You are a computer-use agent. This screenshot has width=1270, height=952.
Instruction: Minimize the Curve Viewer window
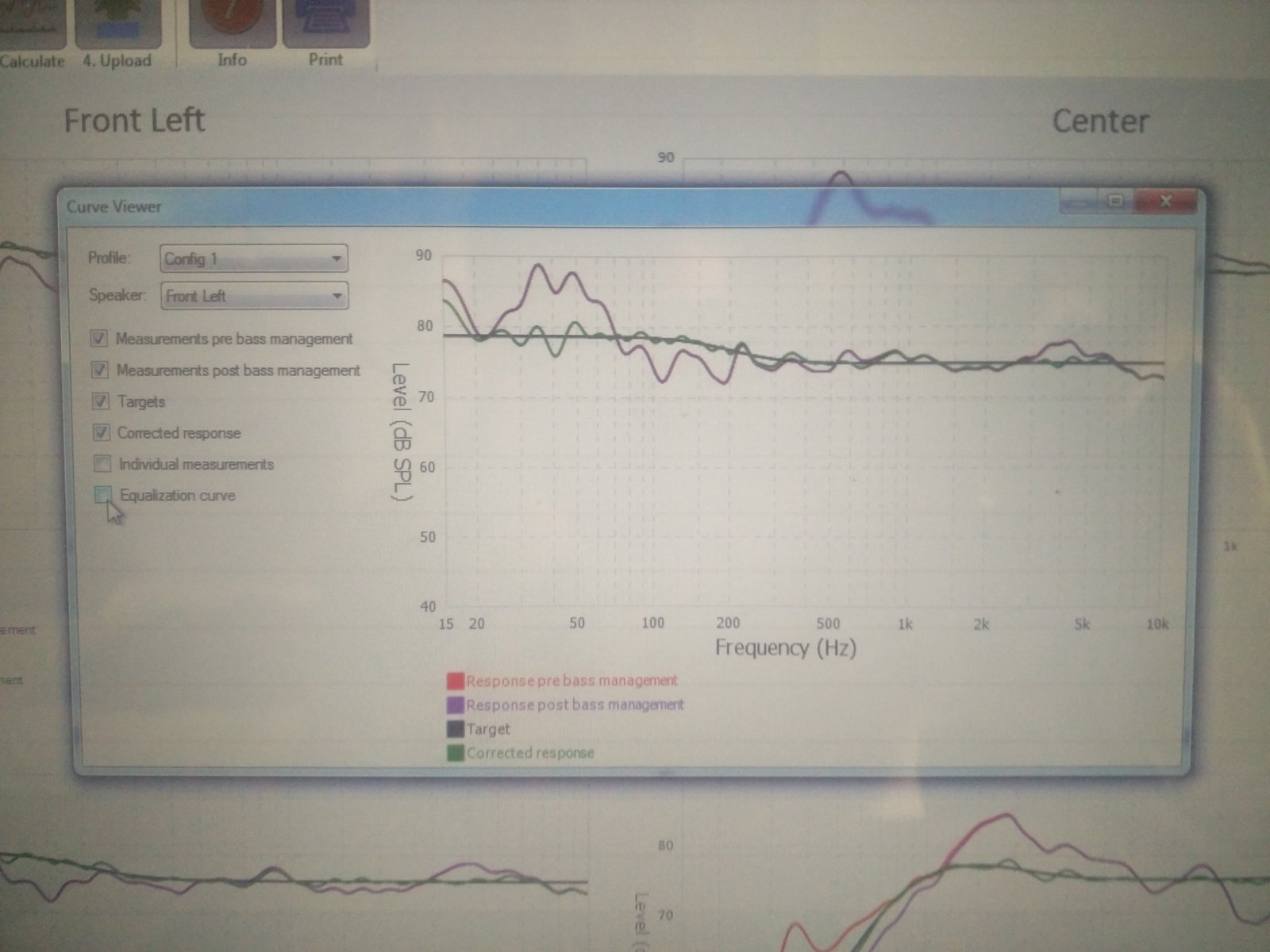1076,203
